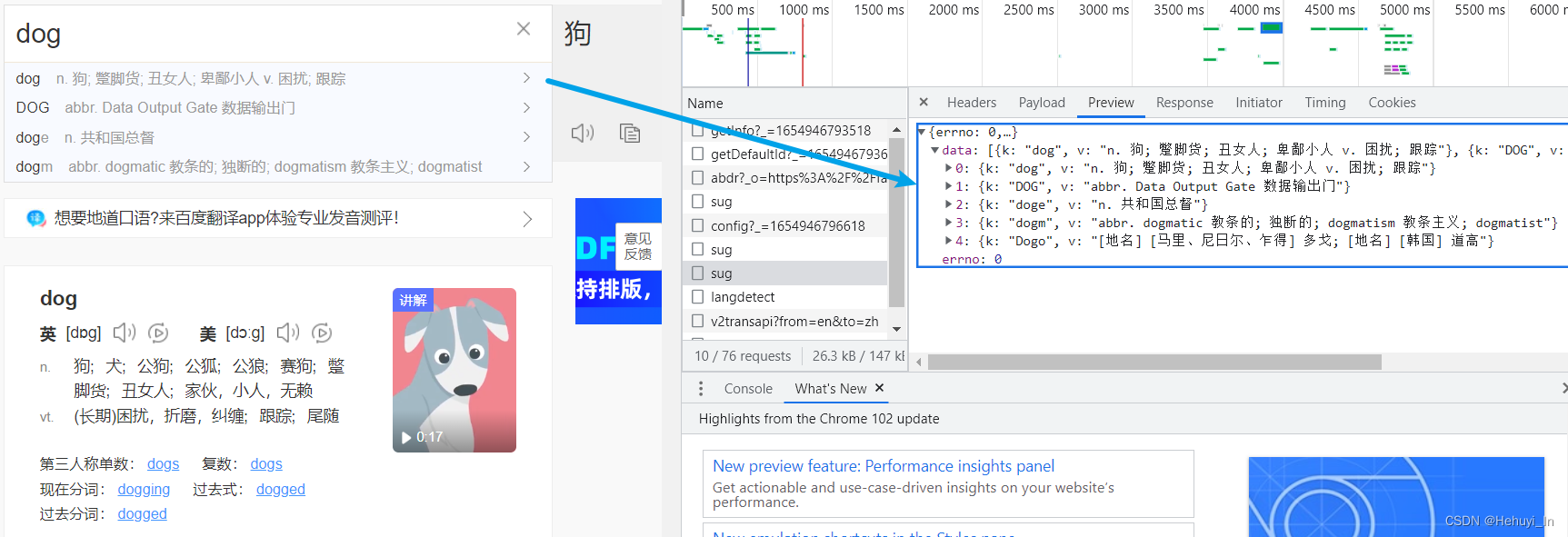The height and width of the screenshot is (537, 1568).
Task: Play American pronunciation speaker icon
Action: 288,333
